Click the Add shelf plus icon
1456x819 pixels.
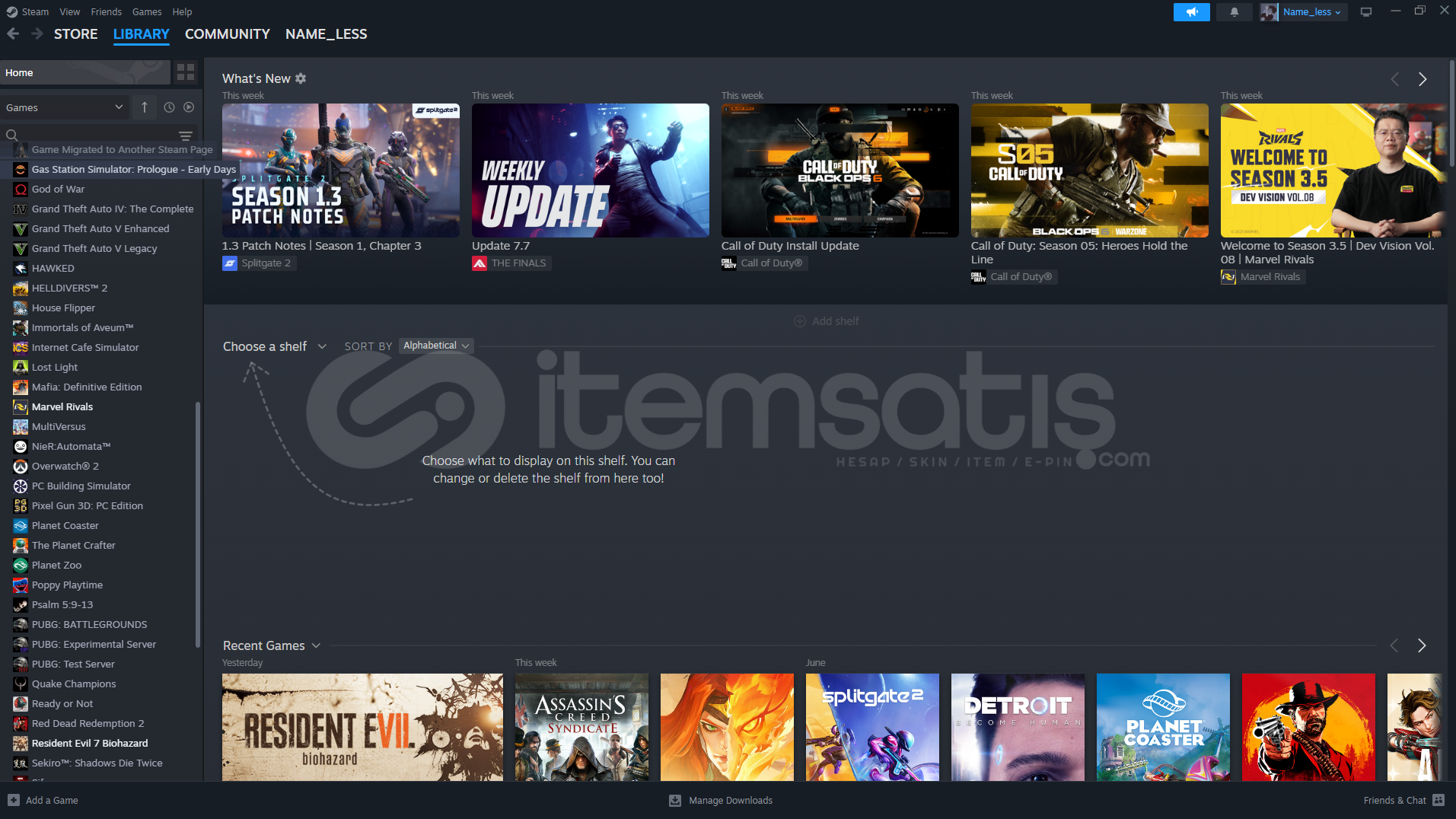[x=800, y=321]
